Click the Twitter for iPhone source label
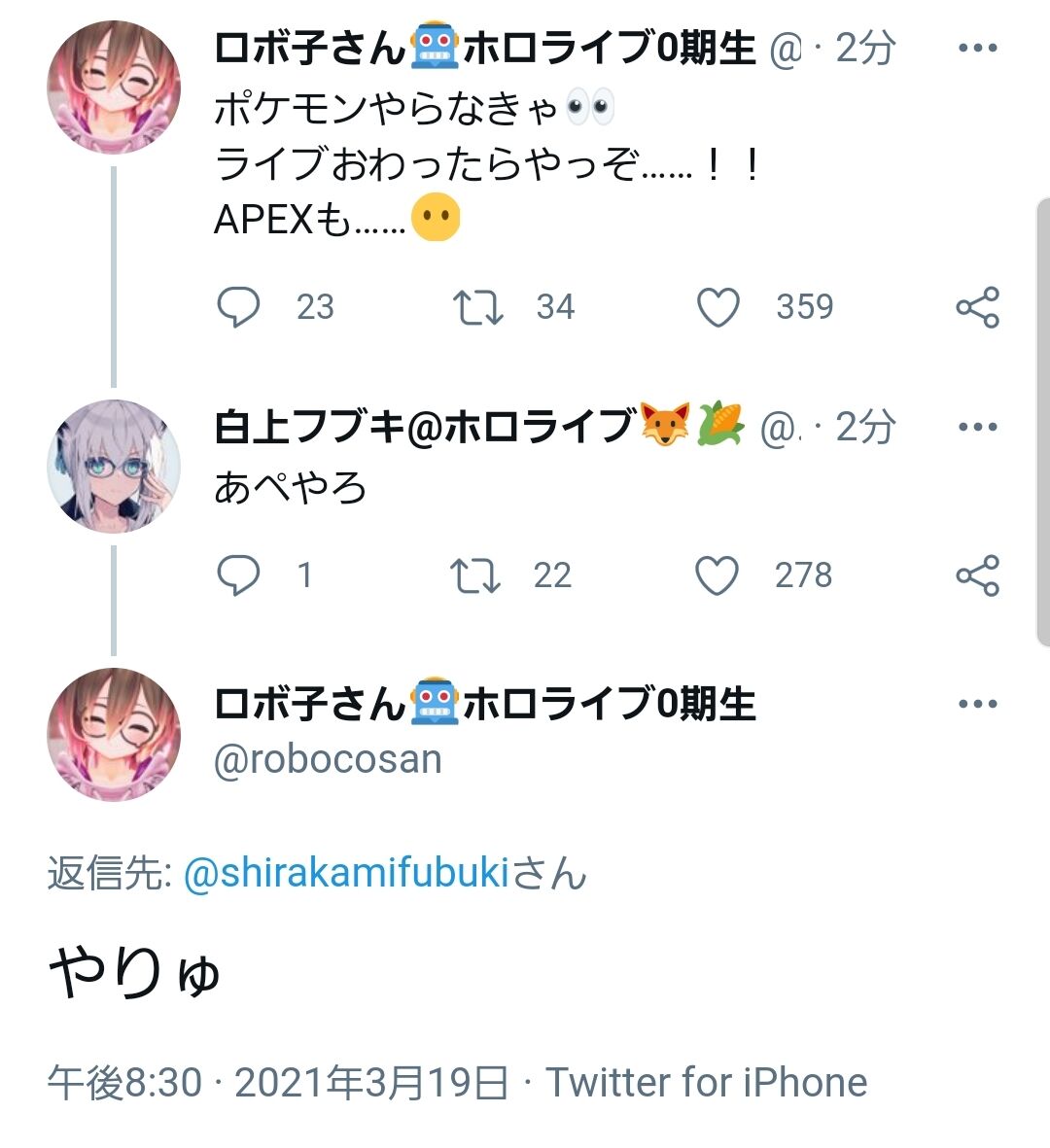 (706, 1082)
